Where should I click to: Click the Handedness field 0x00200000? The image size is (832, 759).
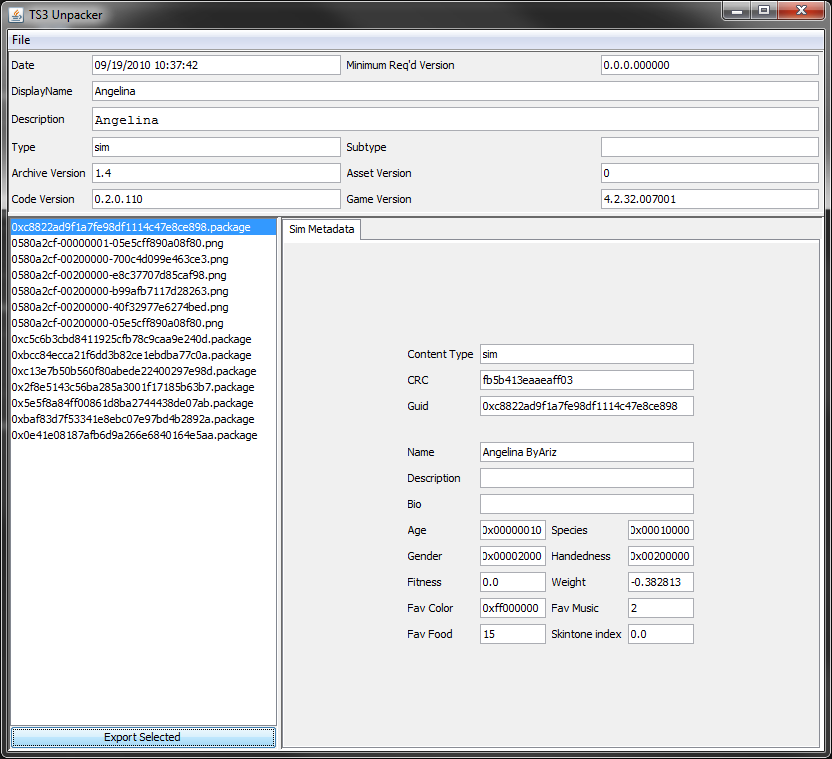661,556
